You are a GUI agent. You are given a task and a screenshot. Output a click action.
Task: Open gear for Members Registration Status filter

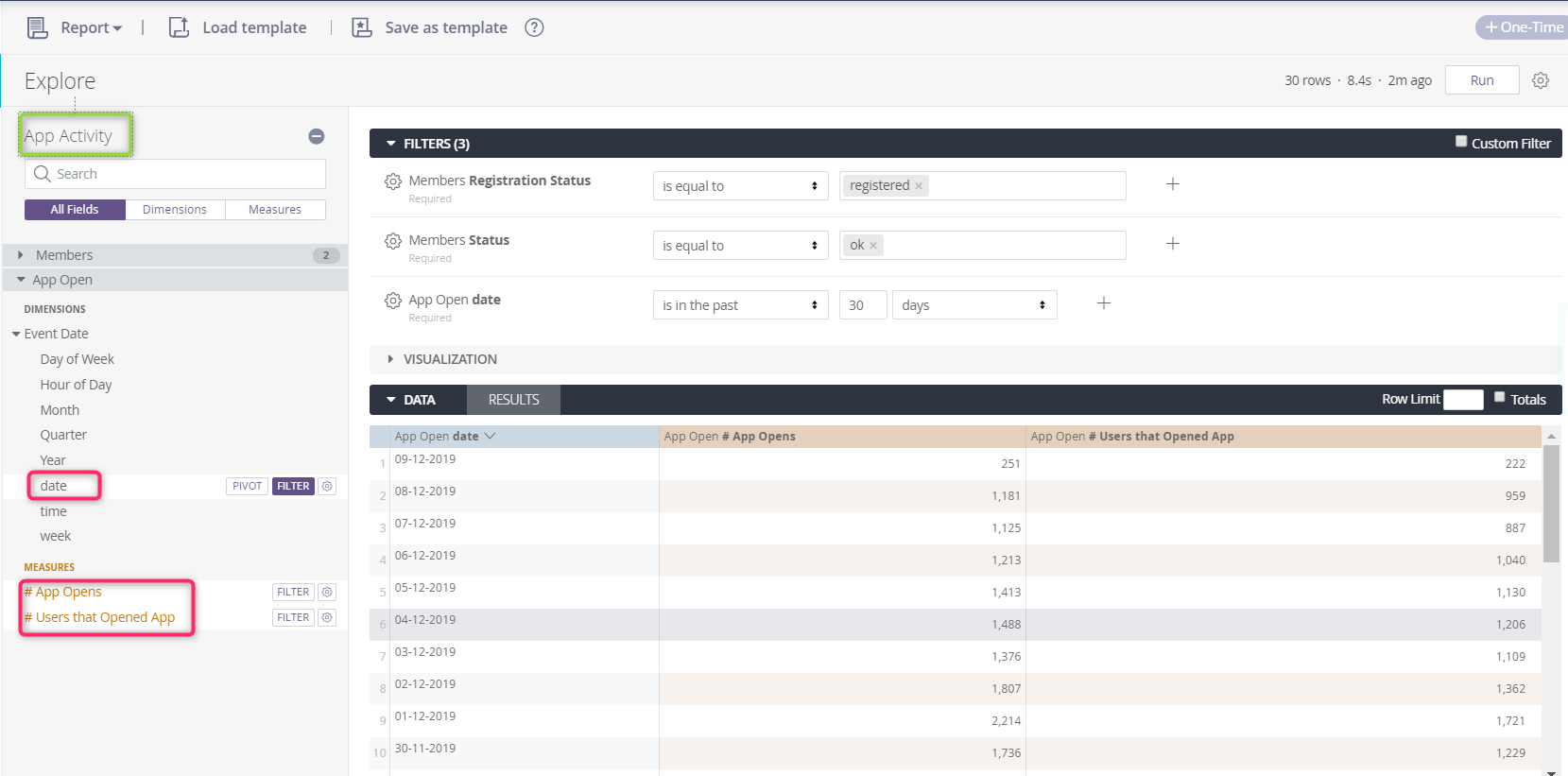393,181
